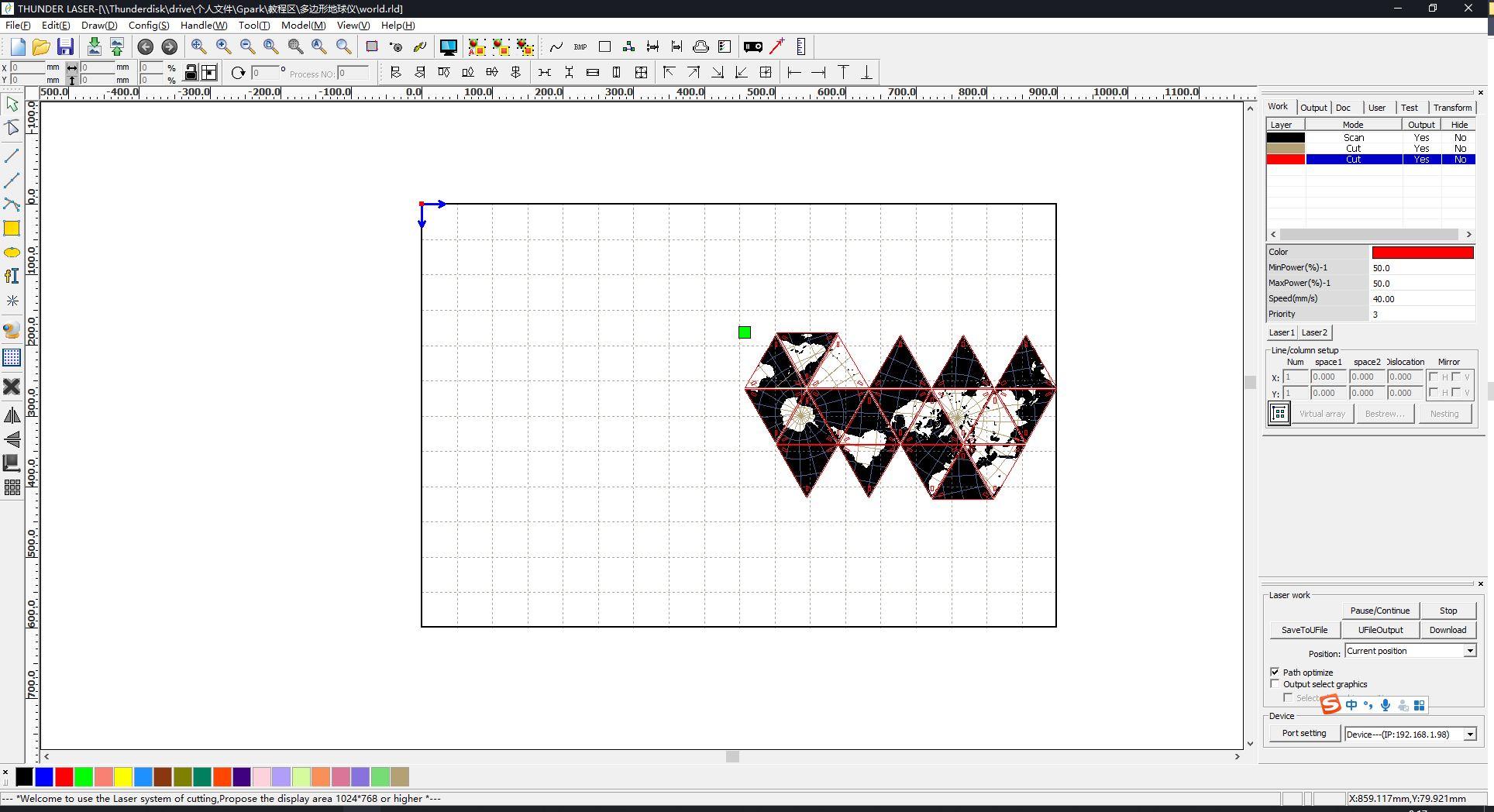Open the File menu
Viewport: 1494px width, 812px height.
17,26
